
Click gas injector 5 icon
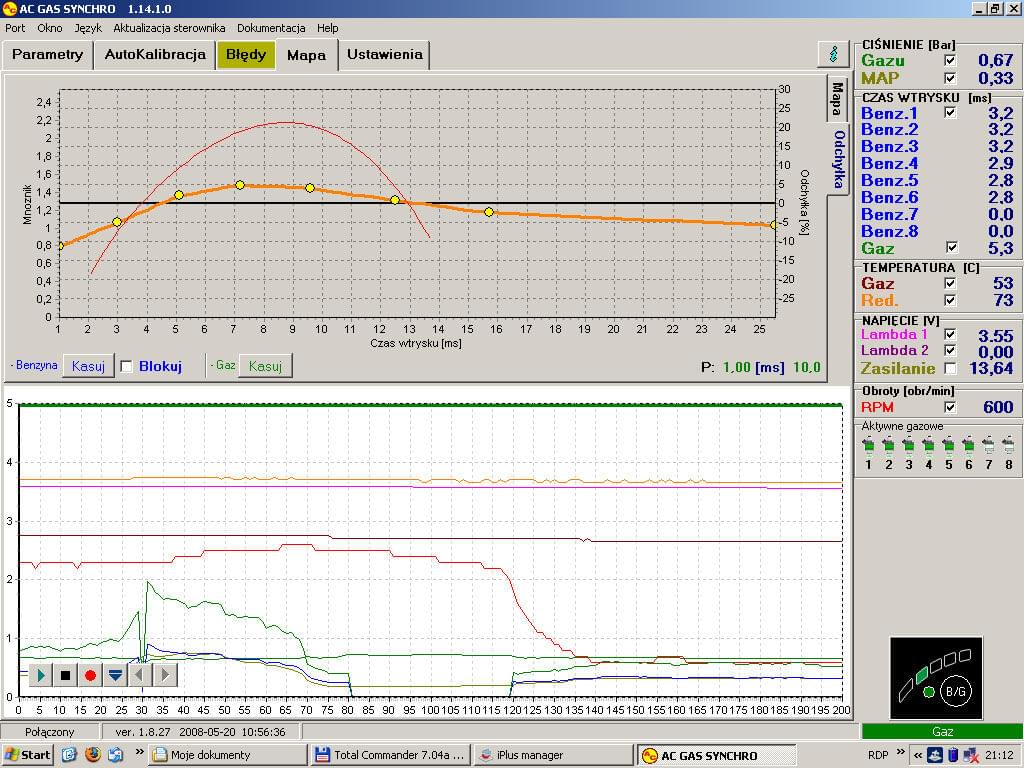click(x=948, y=446)
